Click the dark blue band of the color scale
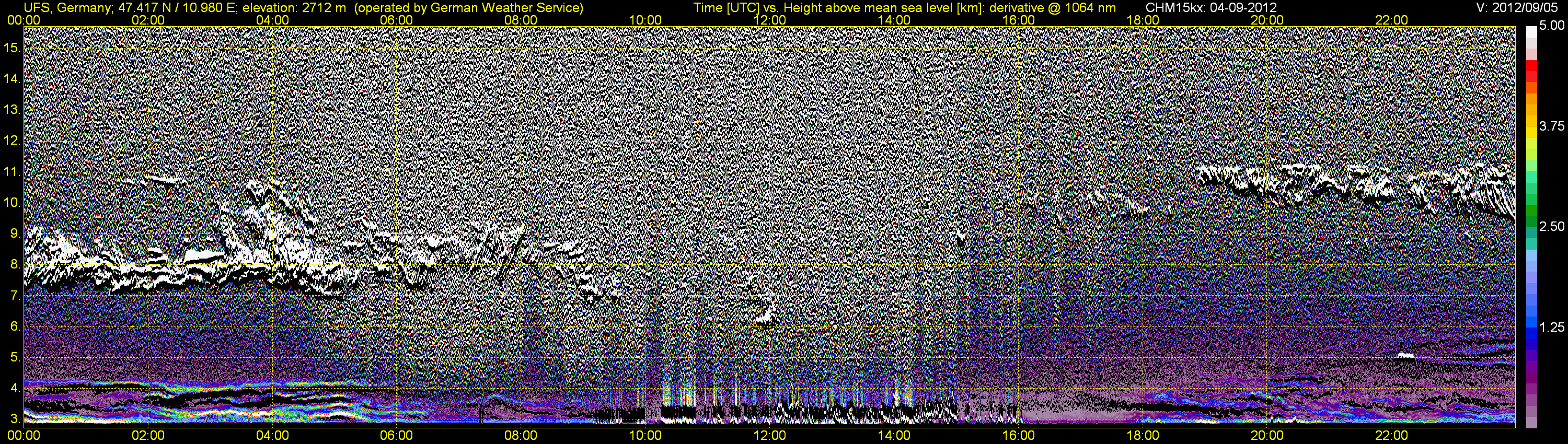1568x444 pixels. tap(1531, 344)
